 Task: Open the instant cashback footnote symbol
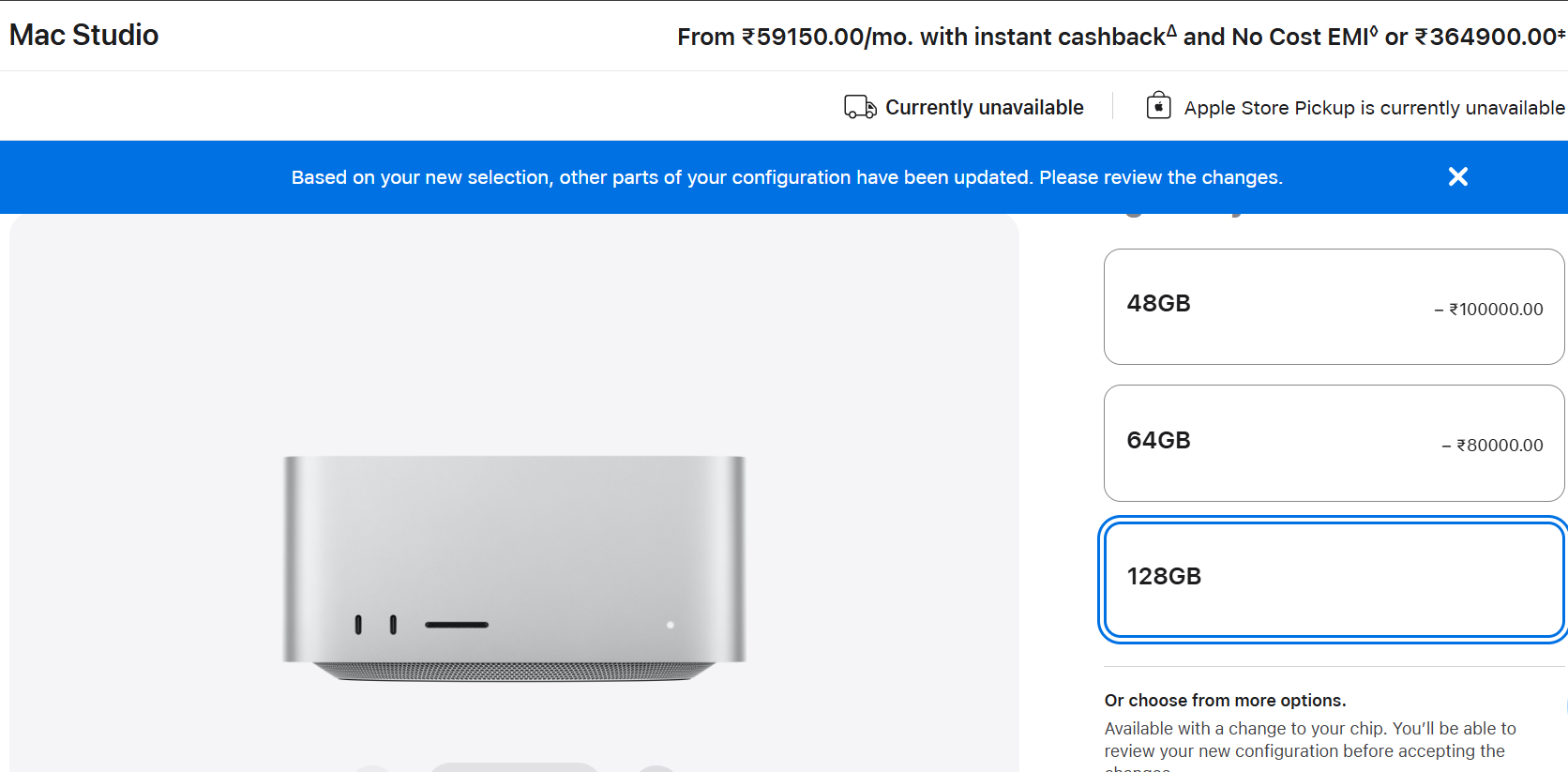coord(1171,30)
